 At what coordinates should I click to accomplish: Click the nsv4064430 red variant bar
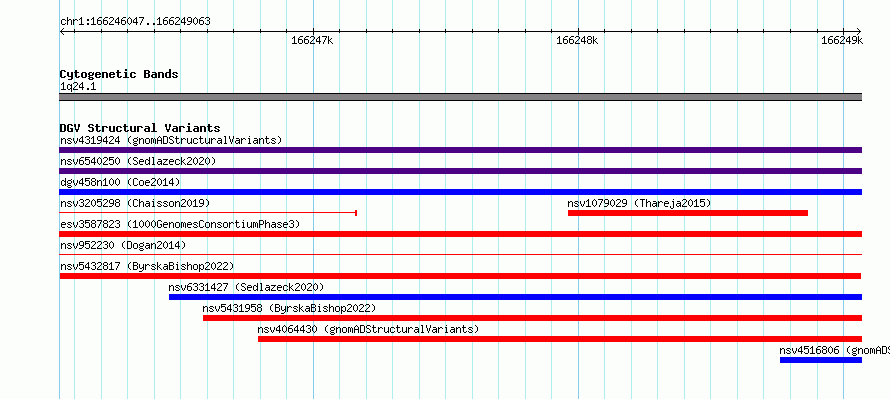(x=560, y=339)
